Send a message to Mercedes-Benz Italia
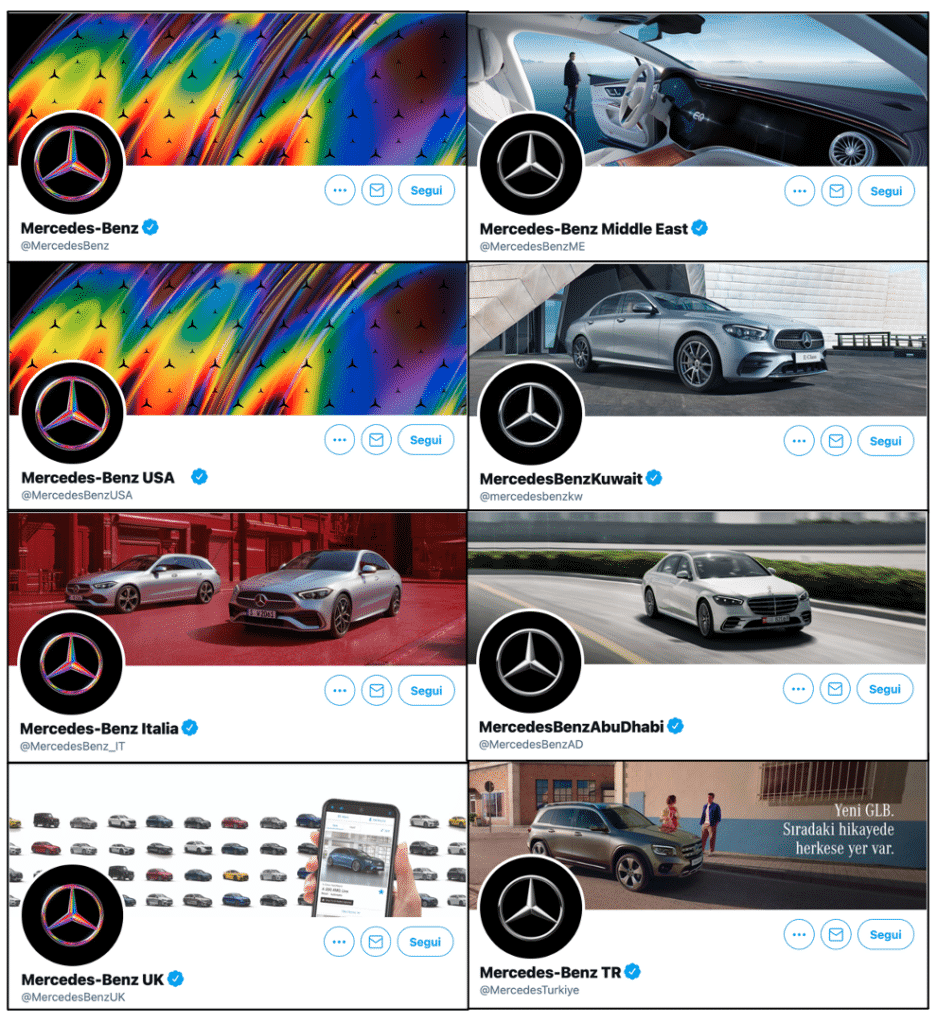This screenshot has width=937, height=1024. coord(376,690)
